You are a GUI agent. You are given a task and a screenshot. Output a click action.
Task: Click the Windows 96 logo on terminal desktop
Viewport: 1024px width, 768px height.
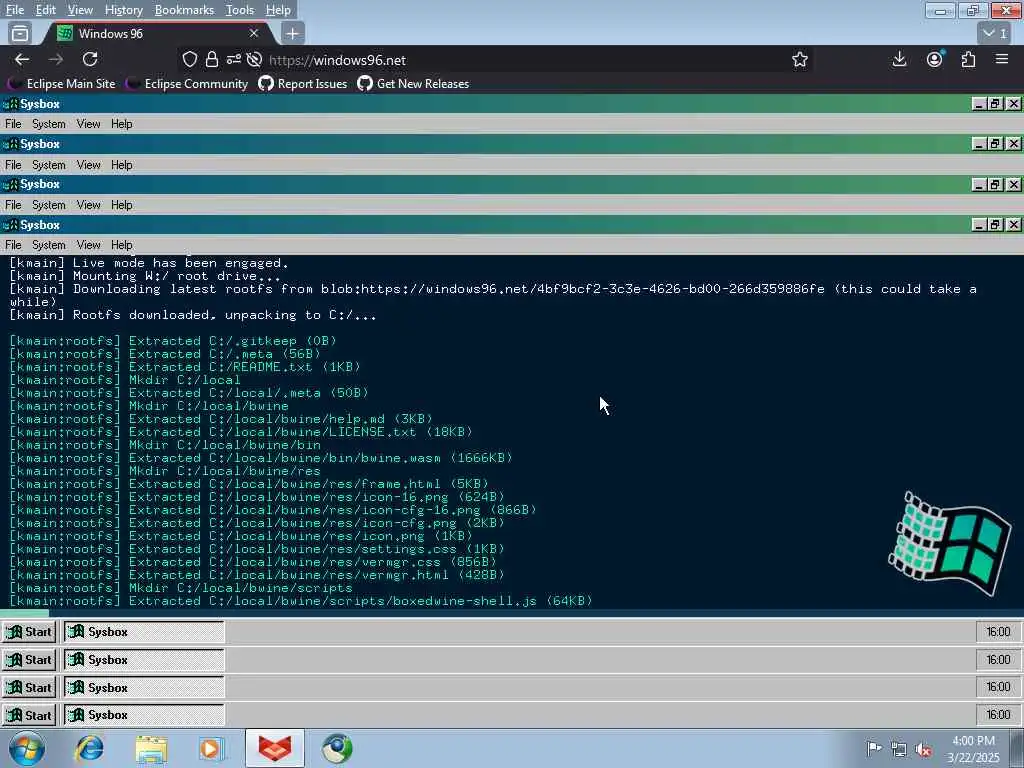(950, 543)
